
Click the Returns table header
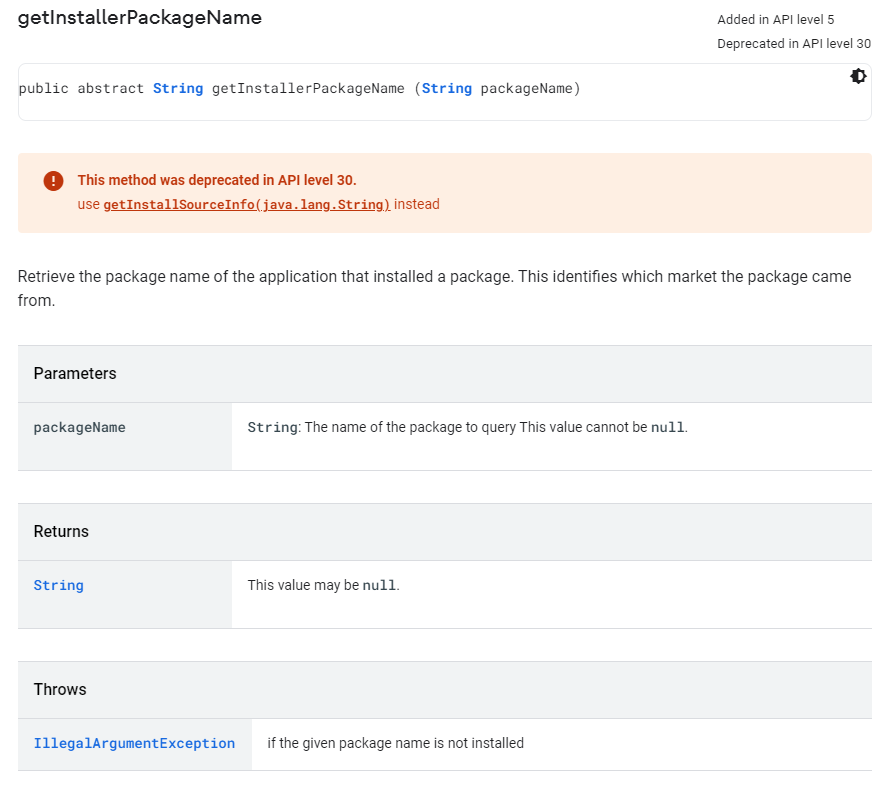61,532
